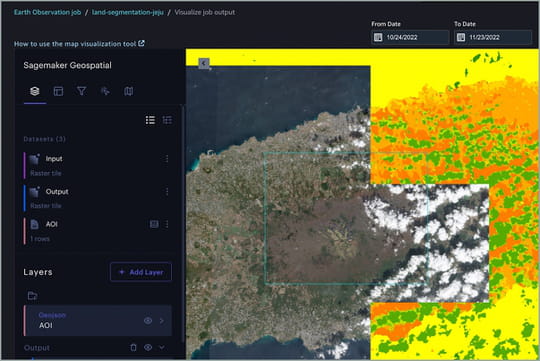Open the Layers tab icon
This screenshot has height=361, width=540.
(35, 91)
